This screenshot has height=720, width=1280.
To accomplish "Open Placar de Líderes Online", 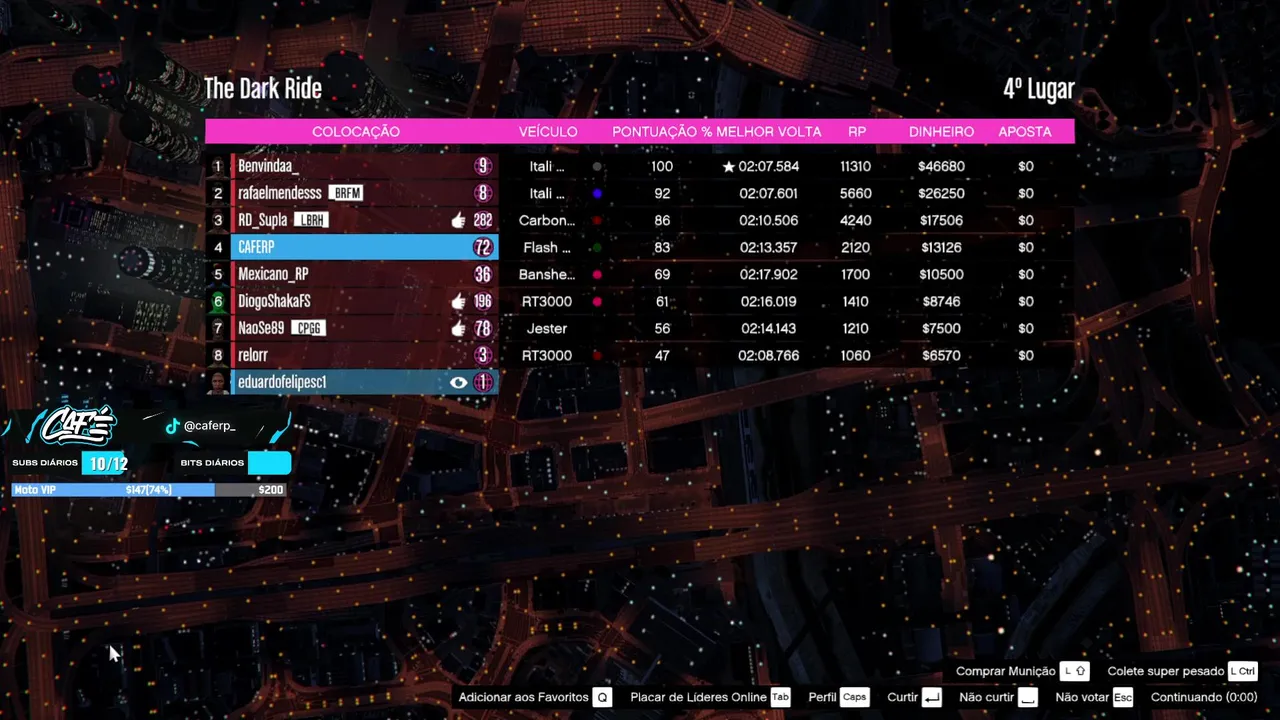I will 698,697.
